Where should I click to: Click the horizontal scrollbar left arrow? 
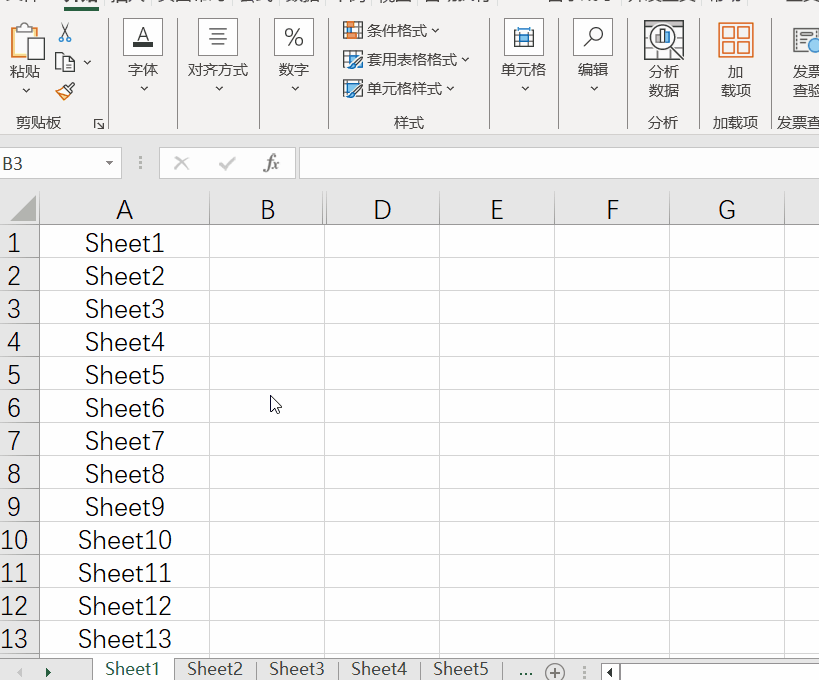(610, 672)
